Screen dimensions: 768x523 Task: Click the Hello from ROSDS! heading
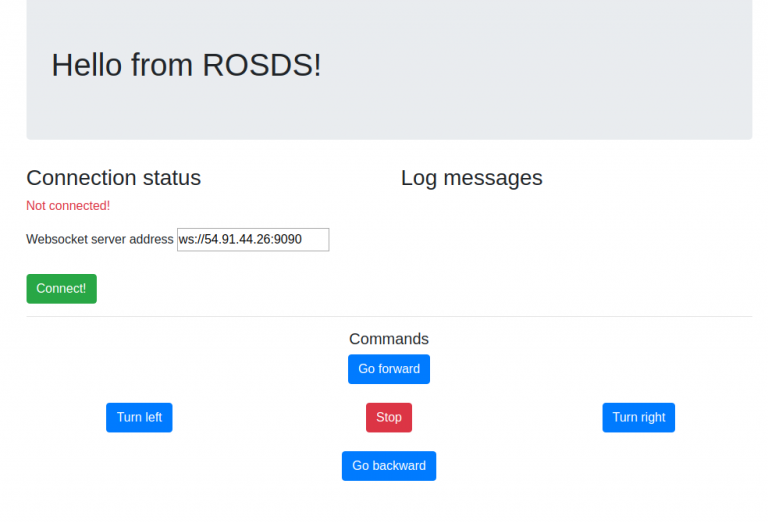click(x=186, y=65)
